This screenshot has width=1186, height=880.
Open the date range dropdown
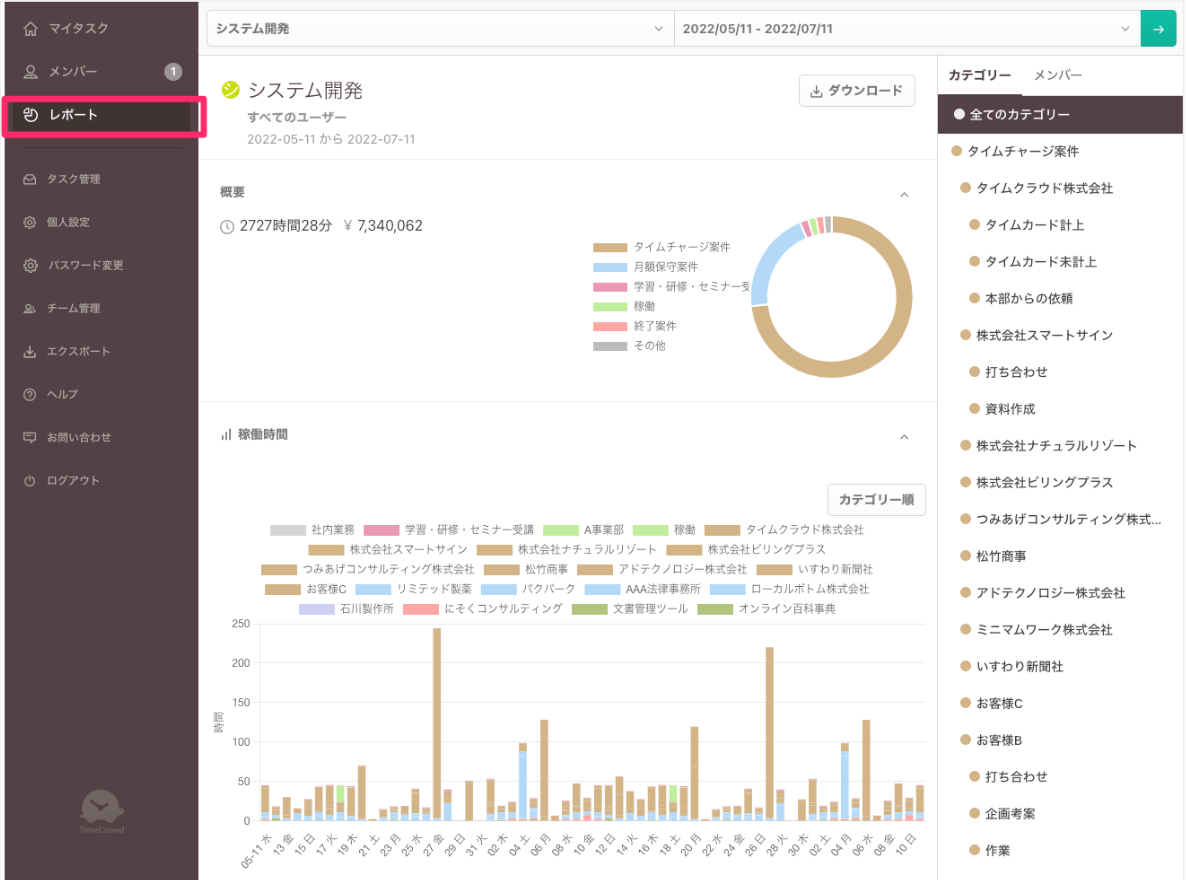tap(906, 29)
